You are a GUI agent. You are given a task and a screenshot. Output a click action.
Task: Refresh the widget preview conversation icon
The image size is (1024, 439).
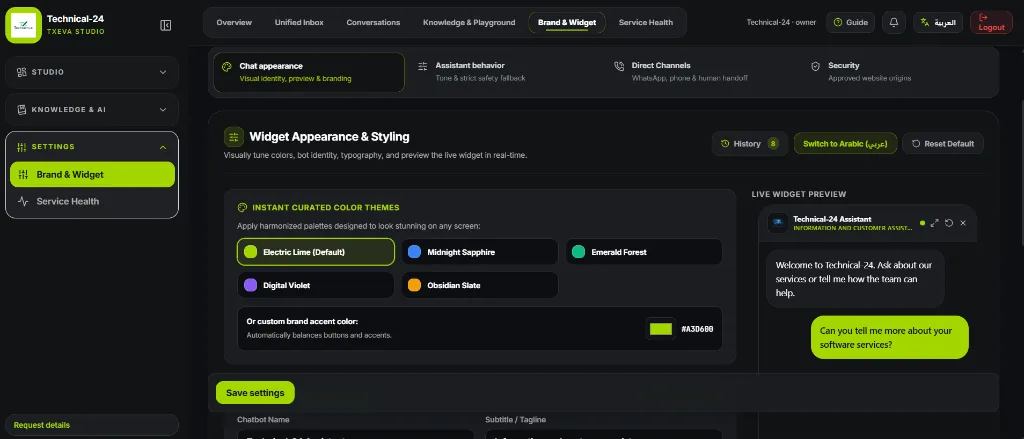point(949,223)
